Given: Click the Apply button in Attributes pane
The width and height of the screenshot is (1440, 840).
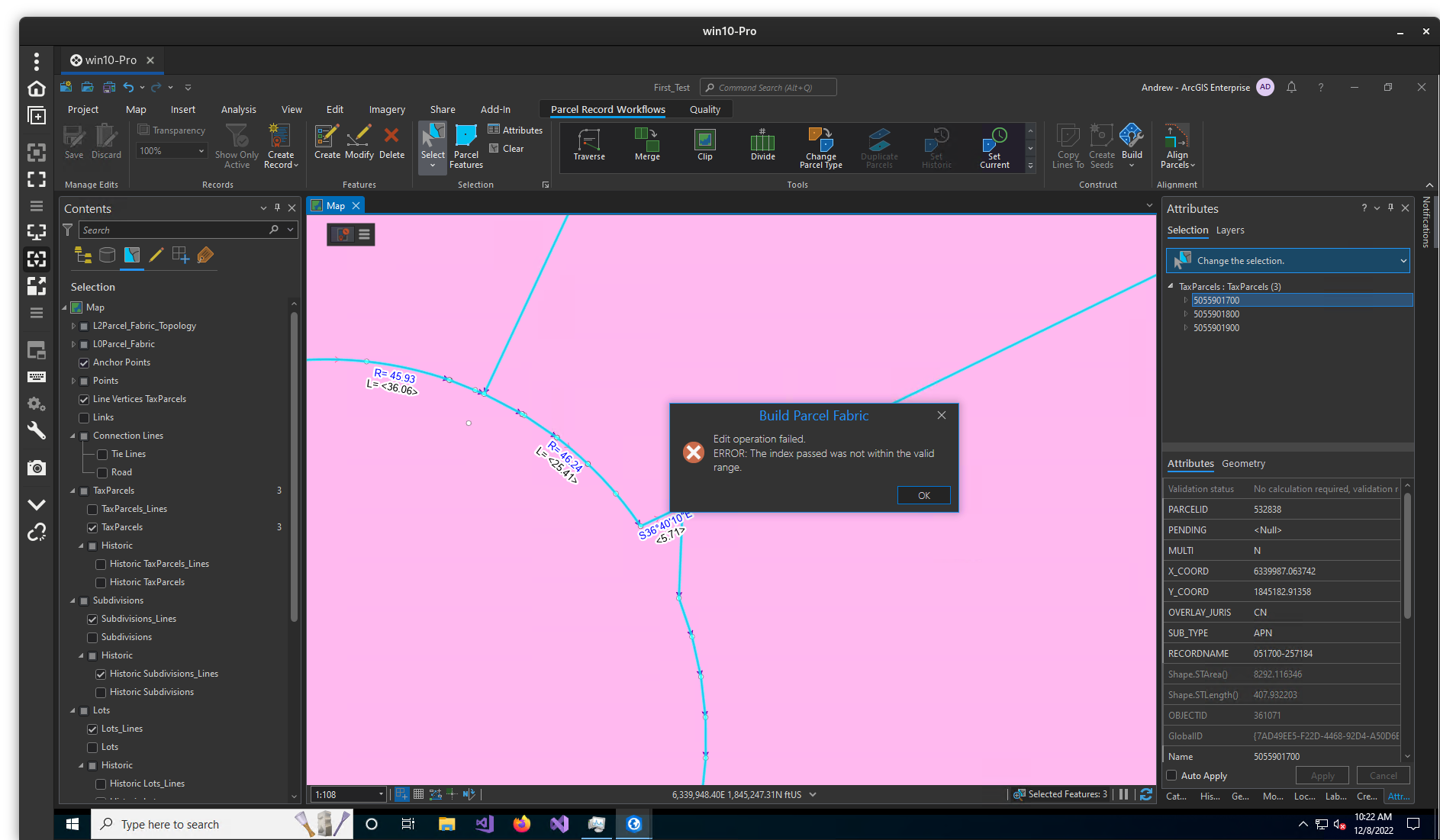Looking at the screenshot, I should [x=1322, y=776].
